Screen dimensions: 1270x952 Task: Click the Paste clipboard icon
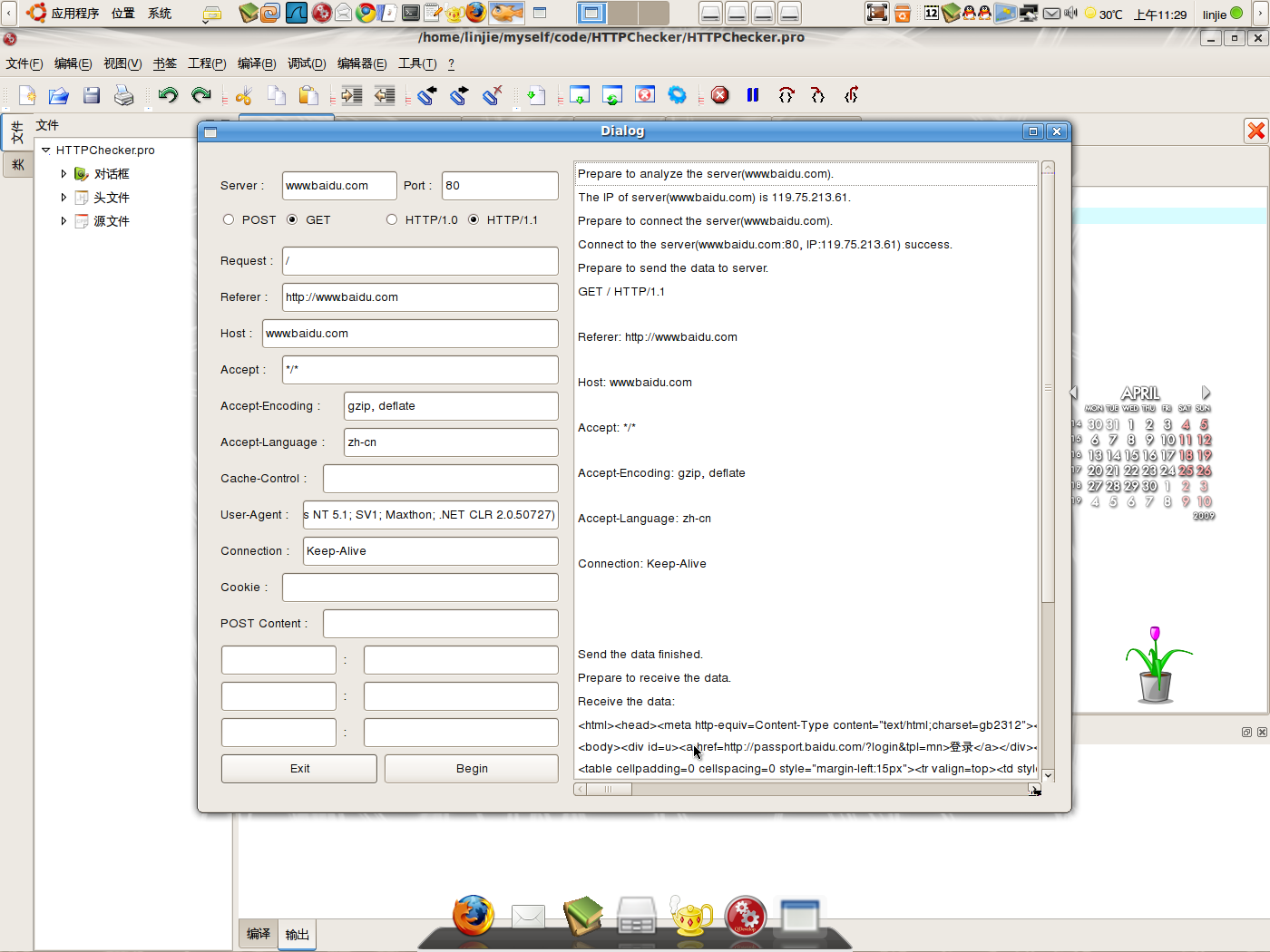308,95
